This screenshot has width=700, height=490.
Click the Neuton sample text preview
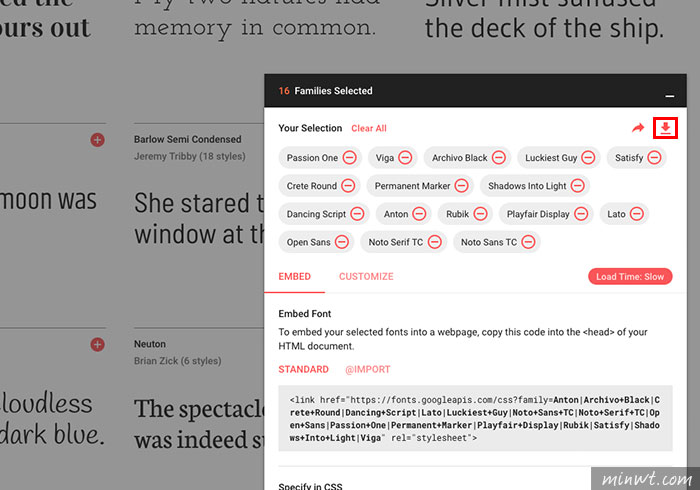[x=199, y=424]
